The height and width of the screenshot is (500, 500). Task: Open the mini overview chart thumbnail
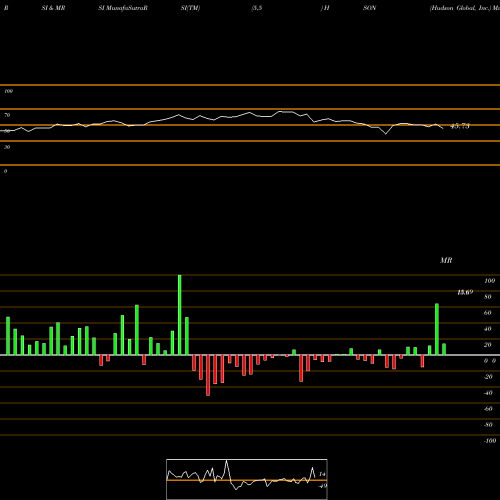coord(247,479)
